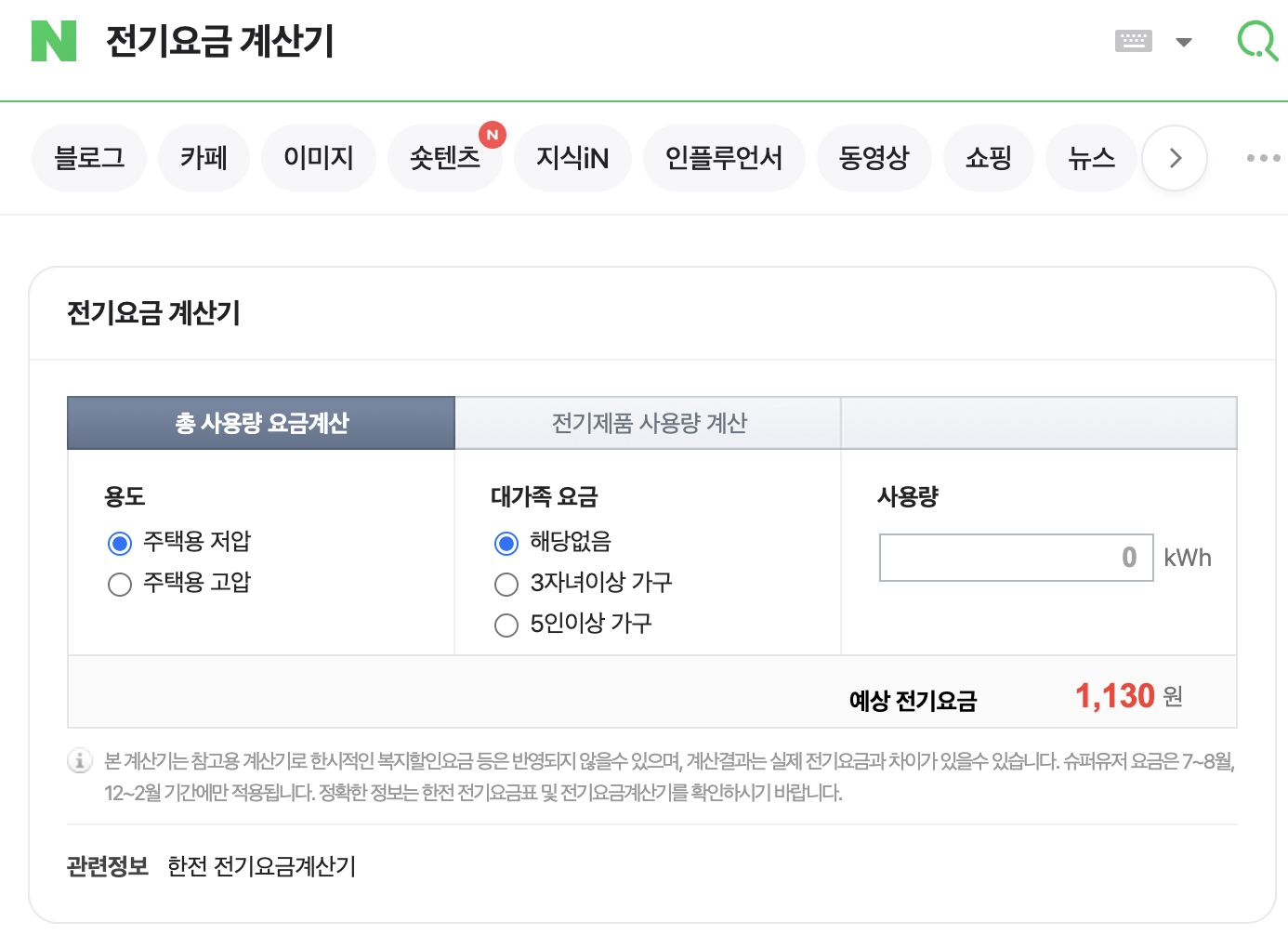The height and width of the screenshot is (948, 1288).
Task: Open the 쇼핑 search section
Action: (988, 158)
